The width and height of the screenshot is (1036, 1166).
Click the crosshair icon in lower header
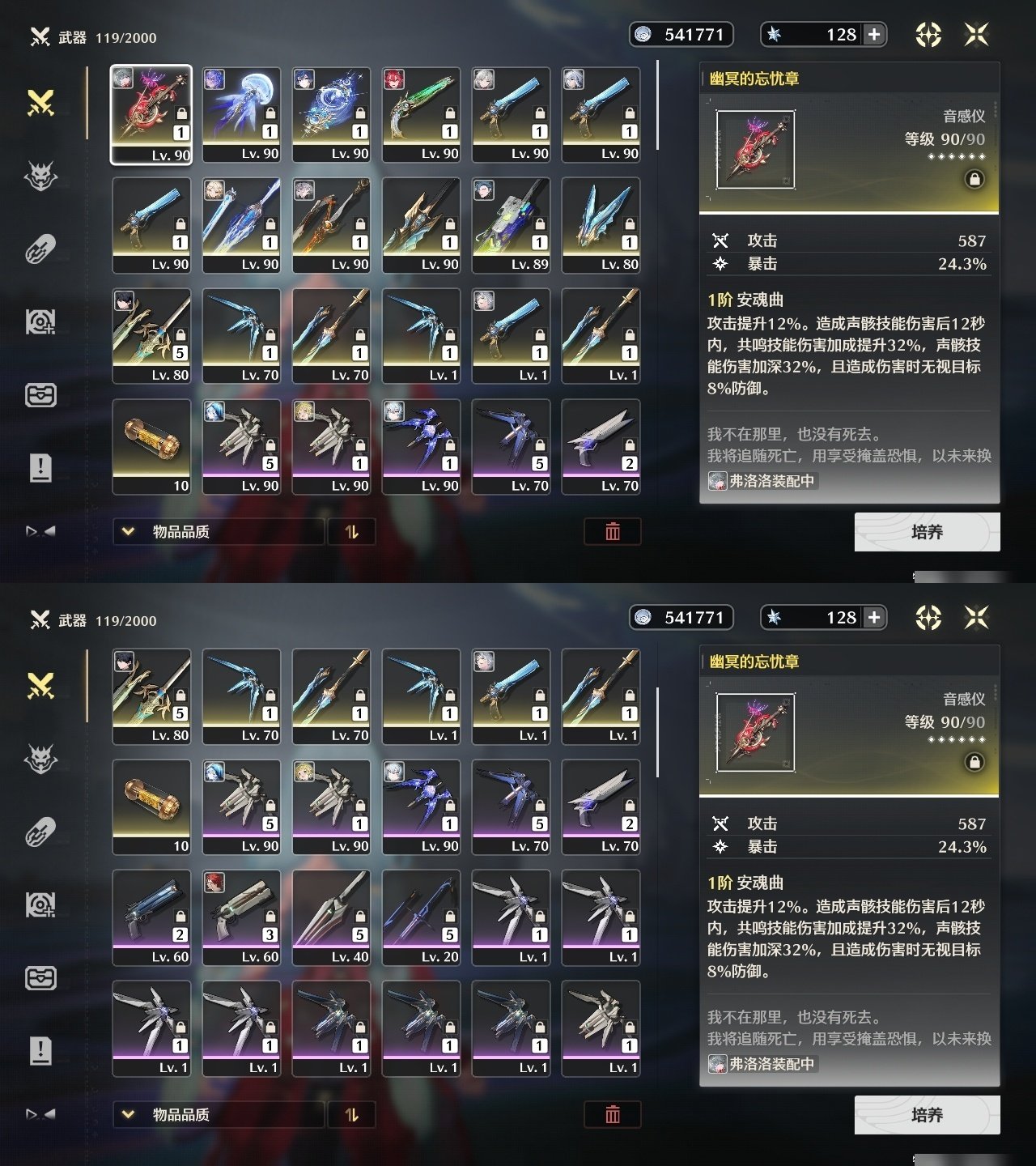(x=928, y=618)
